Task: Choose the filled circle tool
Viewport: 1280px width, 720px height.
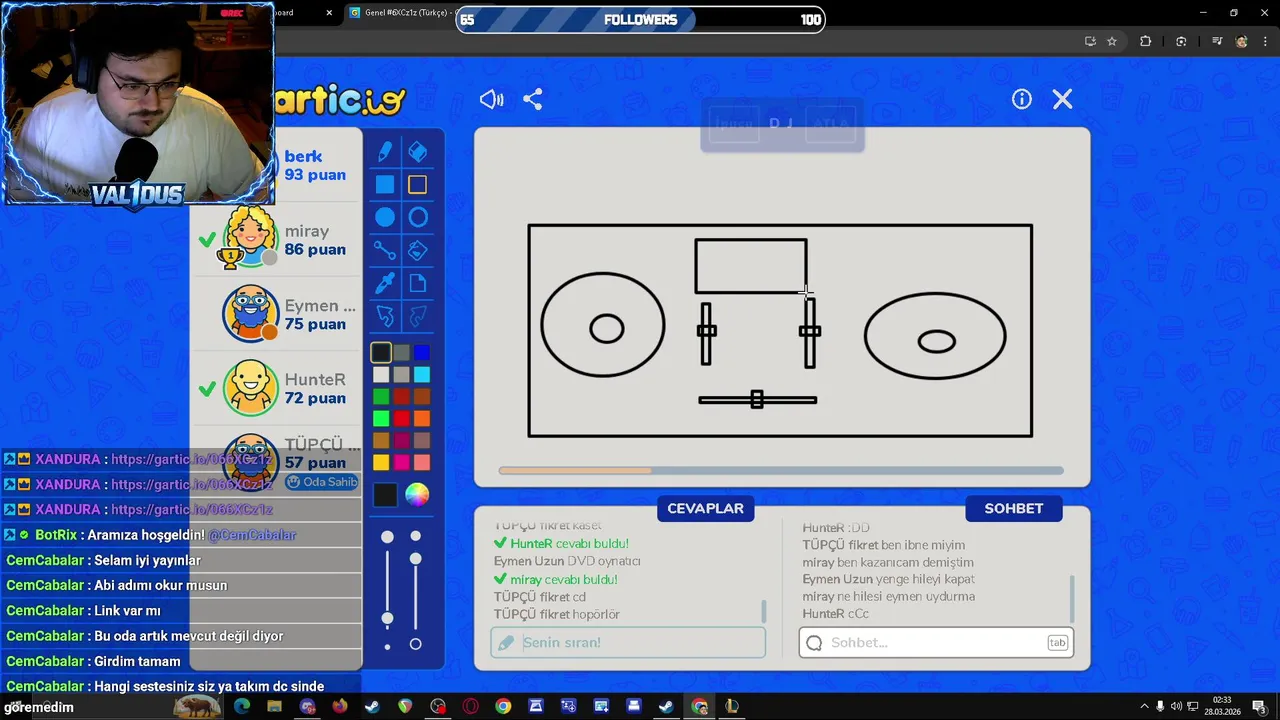Action: coord(385,218)
